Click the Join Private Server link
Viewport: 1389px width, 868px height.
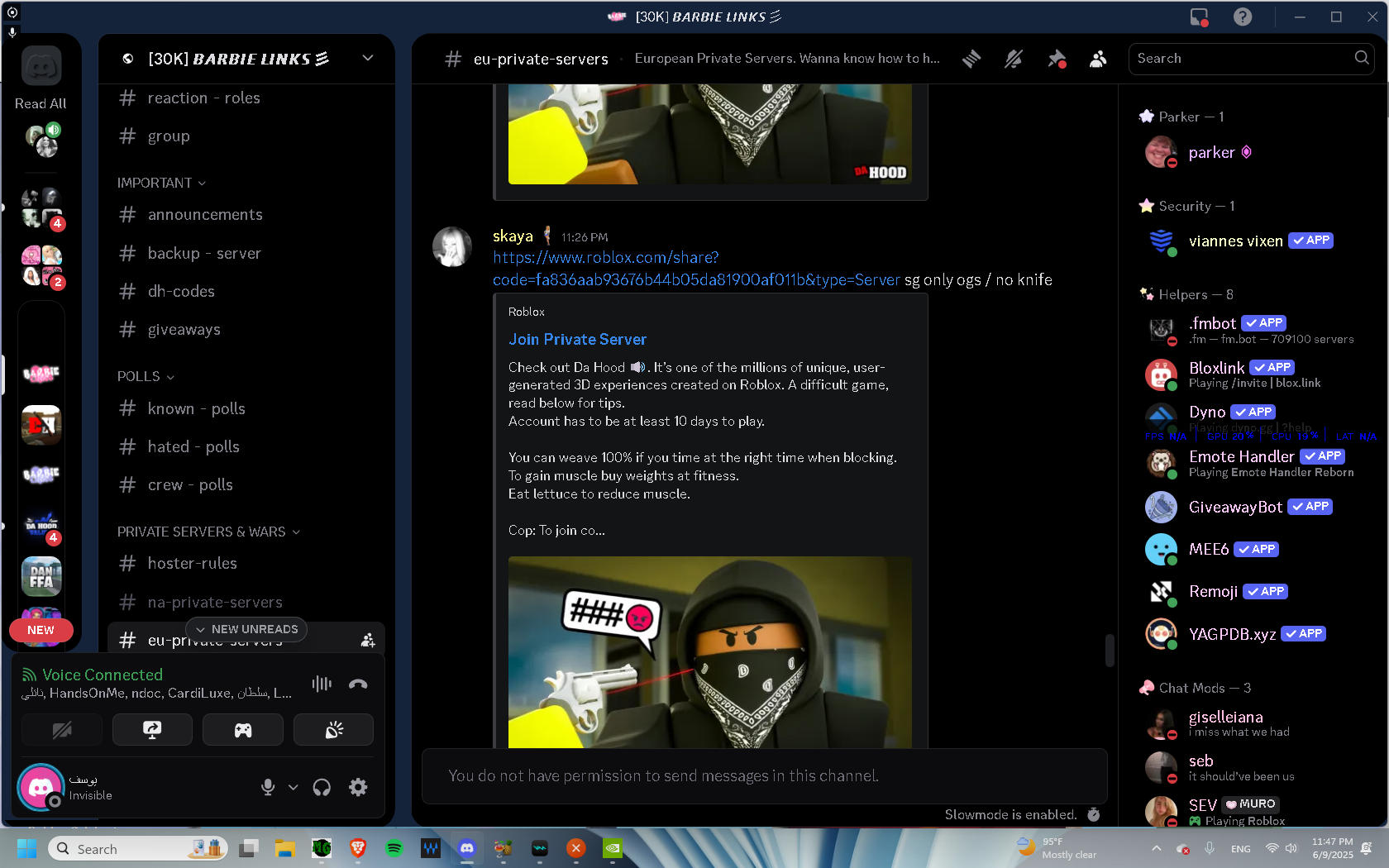[577, 340]
